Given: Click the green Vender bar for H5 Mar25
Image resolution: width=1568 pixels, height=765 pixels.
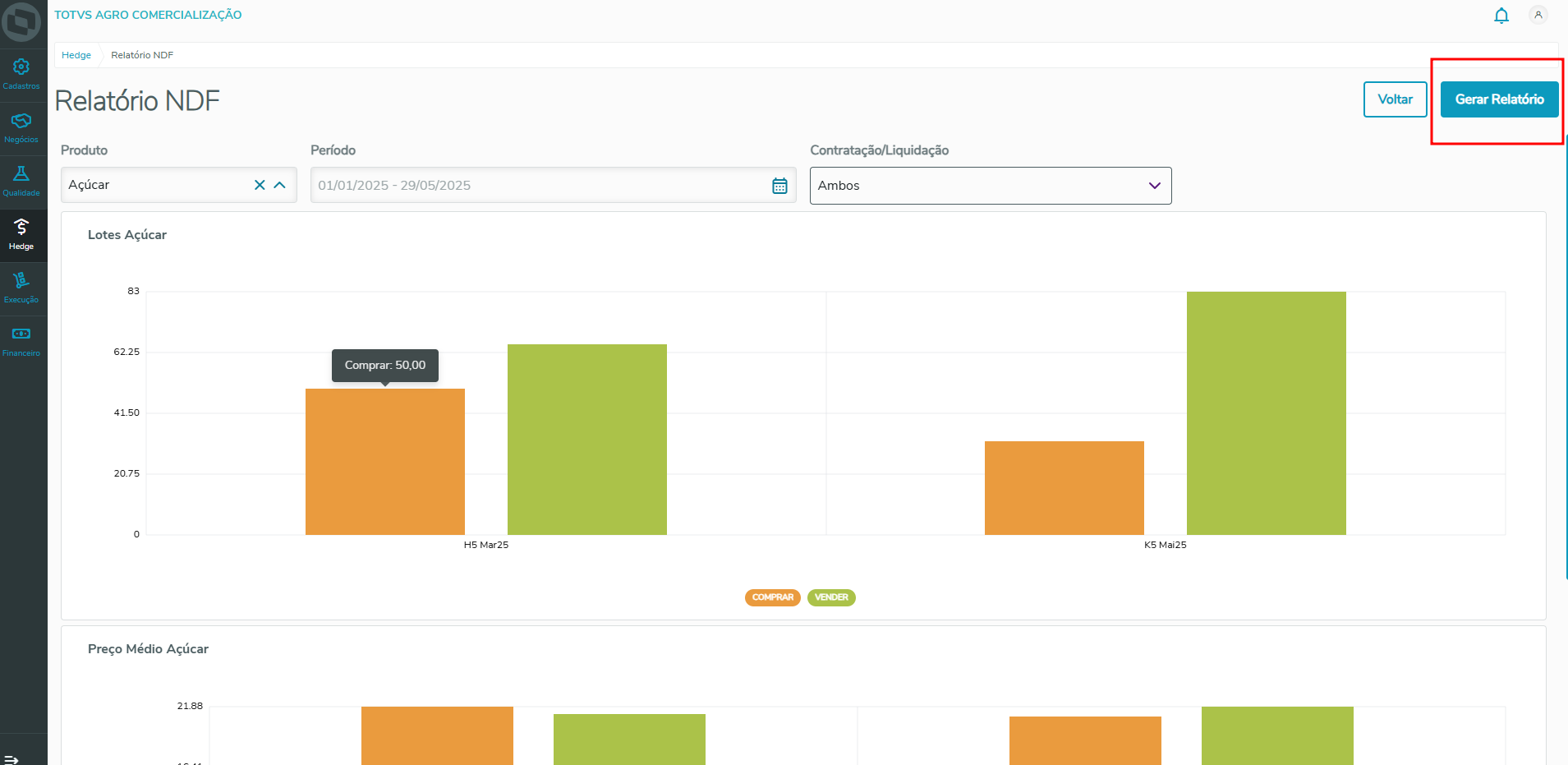Looking at the screenshot, I should [x=587, y=440].
